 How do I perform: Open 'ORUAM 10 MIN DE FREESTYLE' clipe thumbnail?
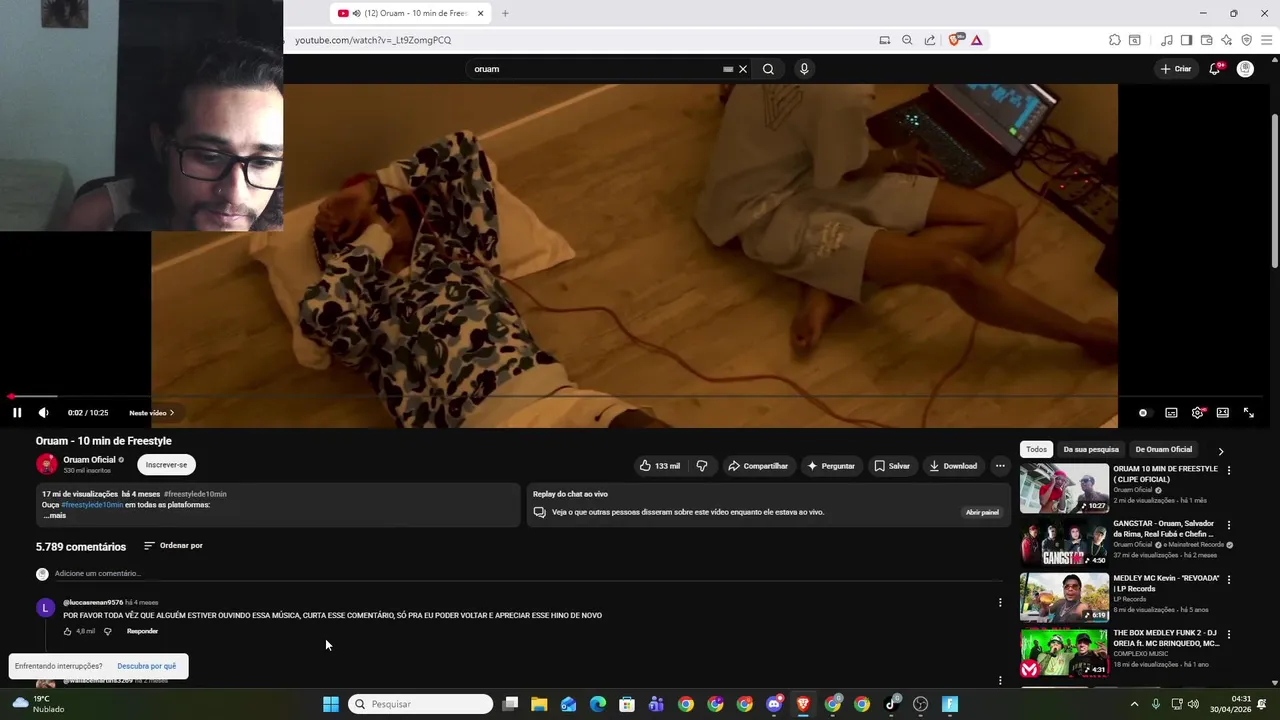(x=1064, y=488)
